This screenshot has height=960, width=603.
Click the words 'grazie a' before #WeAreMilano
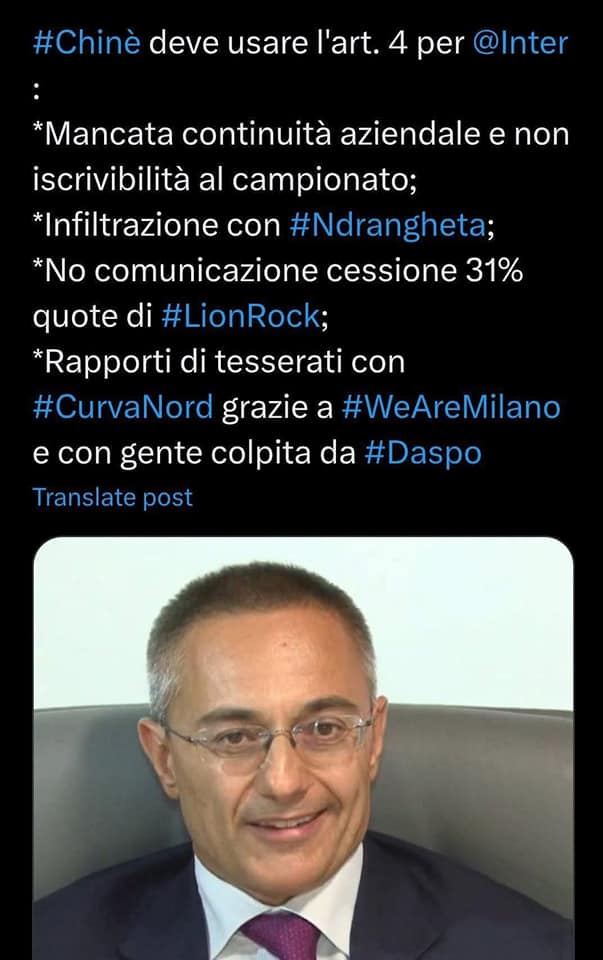tap(277, 407)
